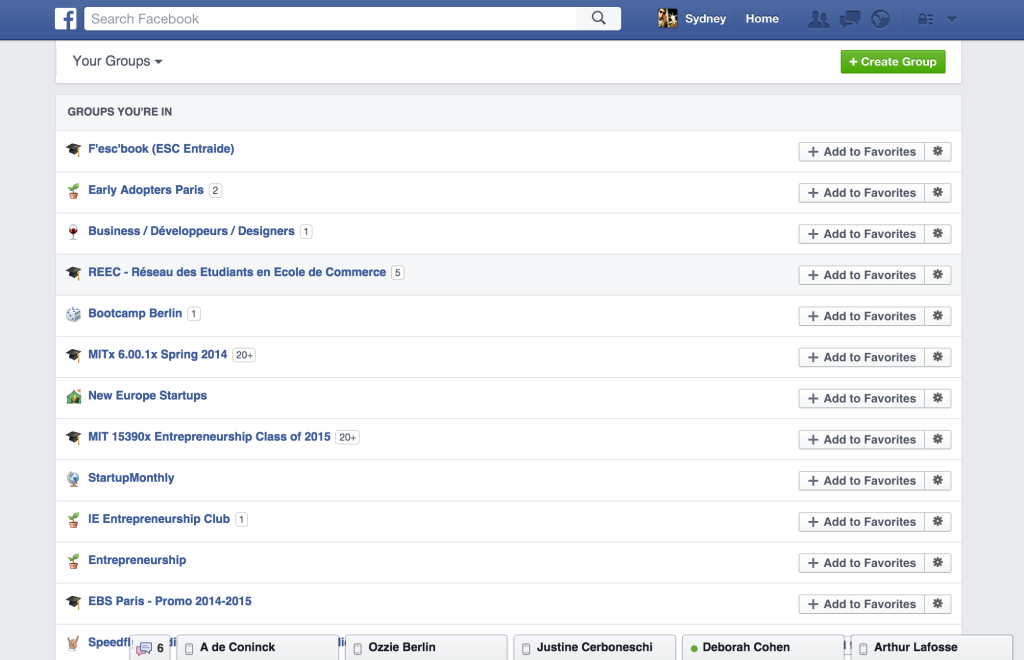Open IE Entrepreneurship Club group link
This screenshot has height=660, width=1024.
point(159,519)
